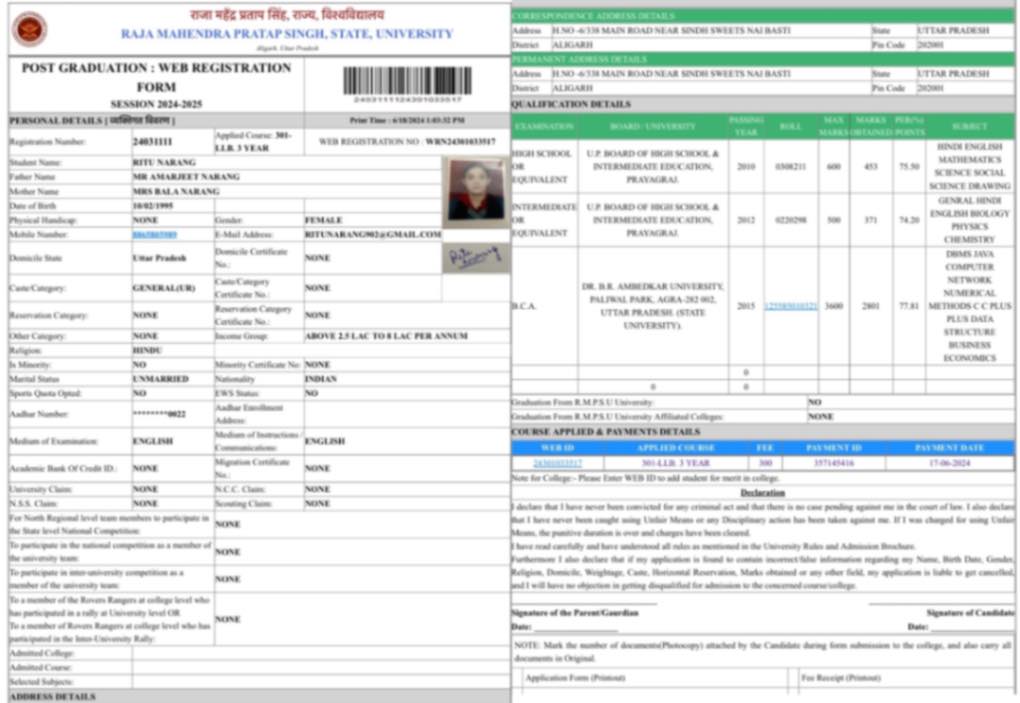Screen dimensions: 1020x703
Task: Select the FEE value 300
Action: pos(765,463)
